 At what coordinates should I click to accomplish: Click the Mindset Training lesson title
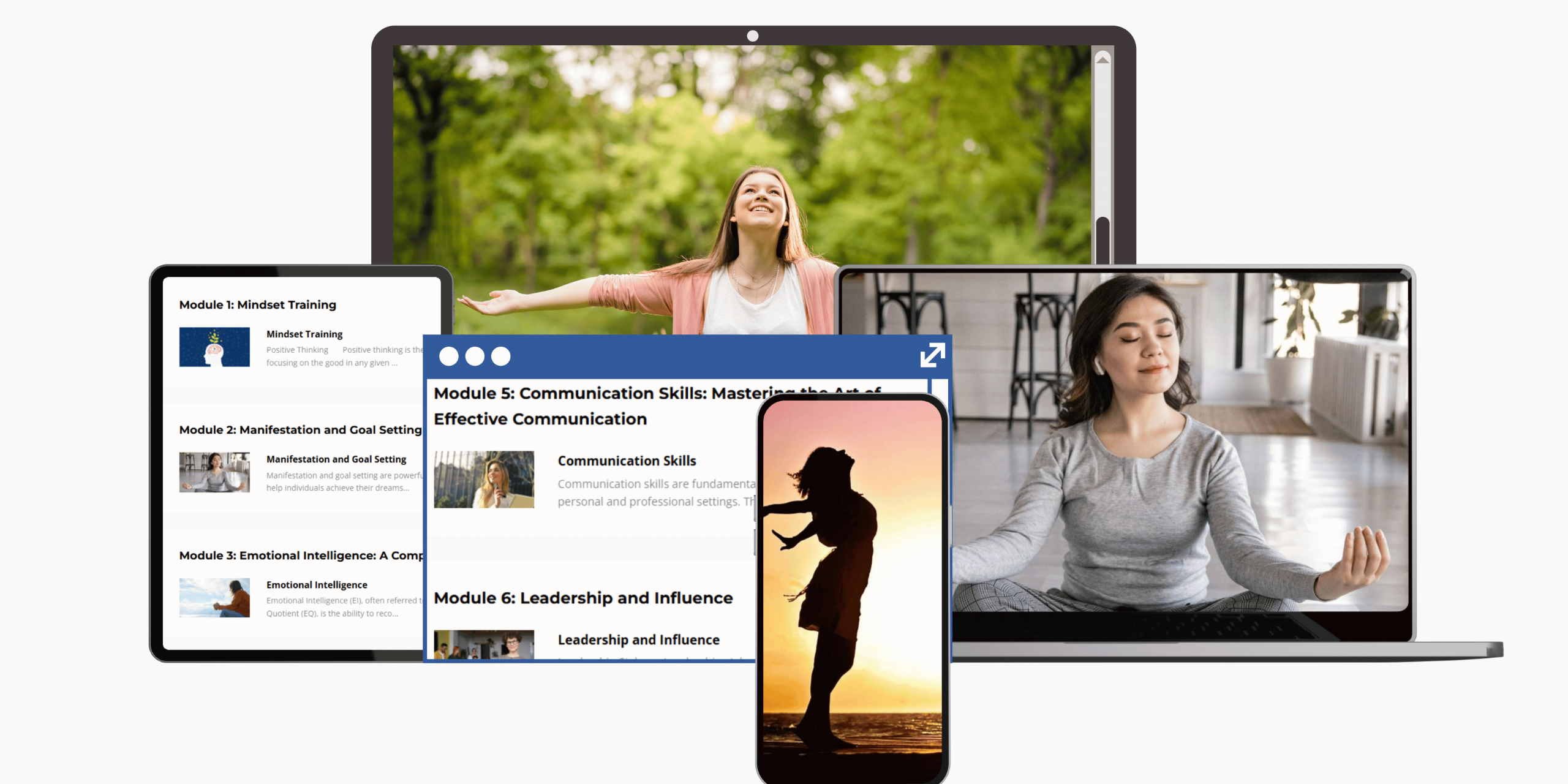(x=304, y=334)
